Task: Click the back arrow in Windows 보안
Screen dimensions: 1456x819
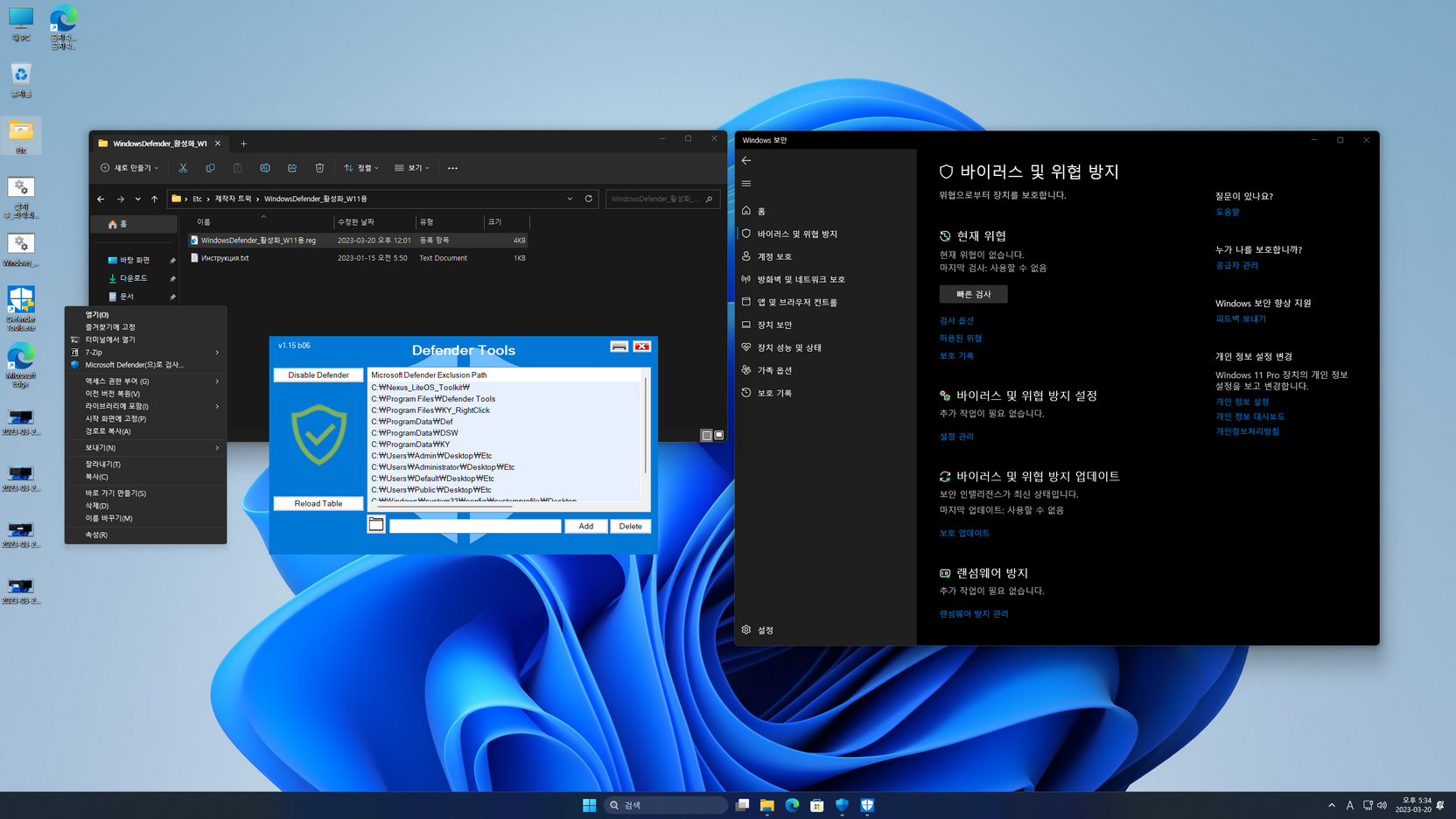Action: click(x=746, y=161)
